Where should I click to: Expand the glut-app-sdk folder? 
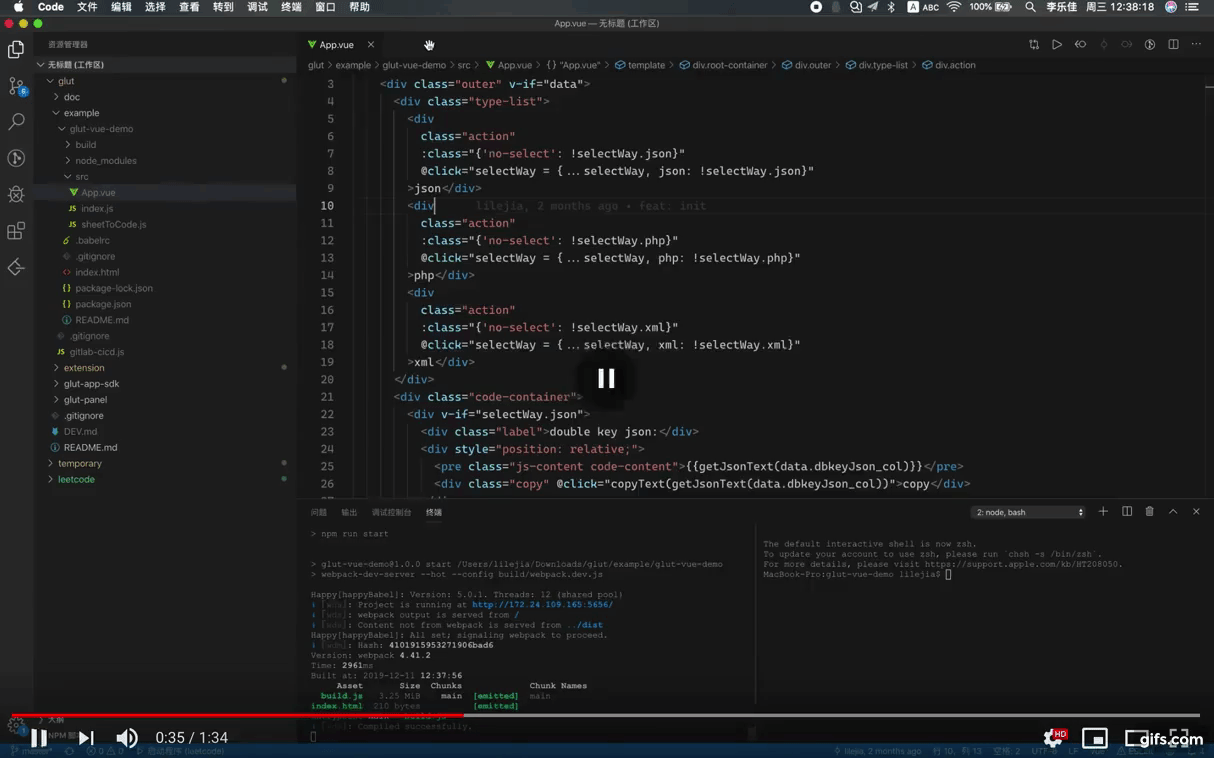[x=165, y=384]
